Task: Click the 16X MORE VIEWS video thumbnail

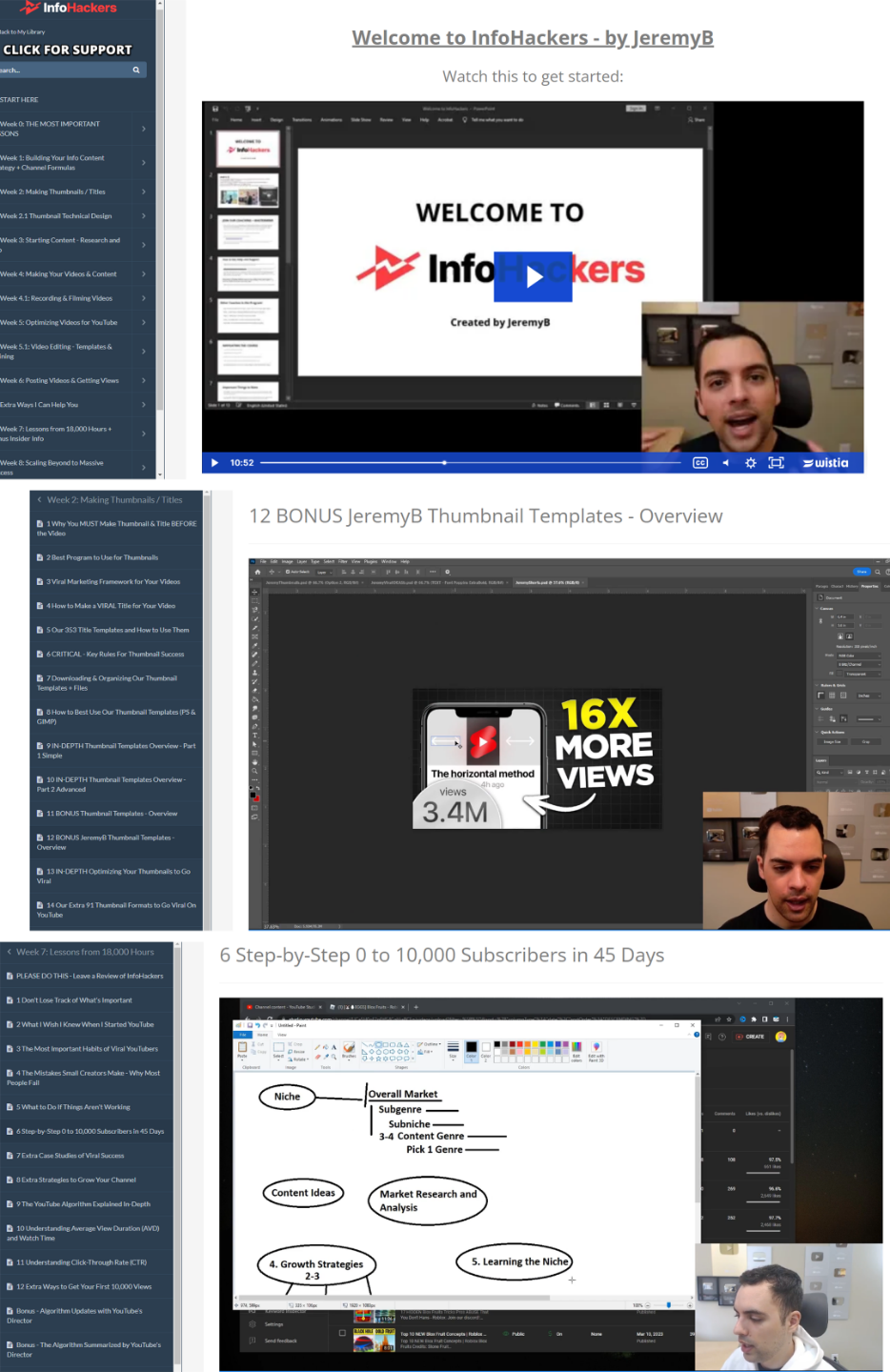Action: [x=538, y=757]
